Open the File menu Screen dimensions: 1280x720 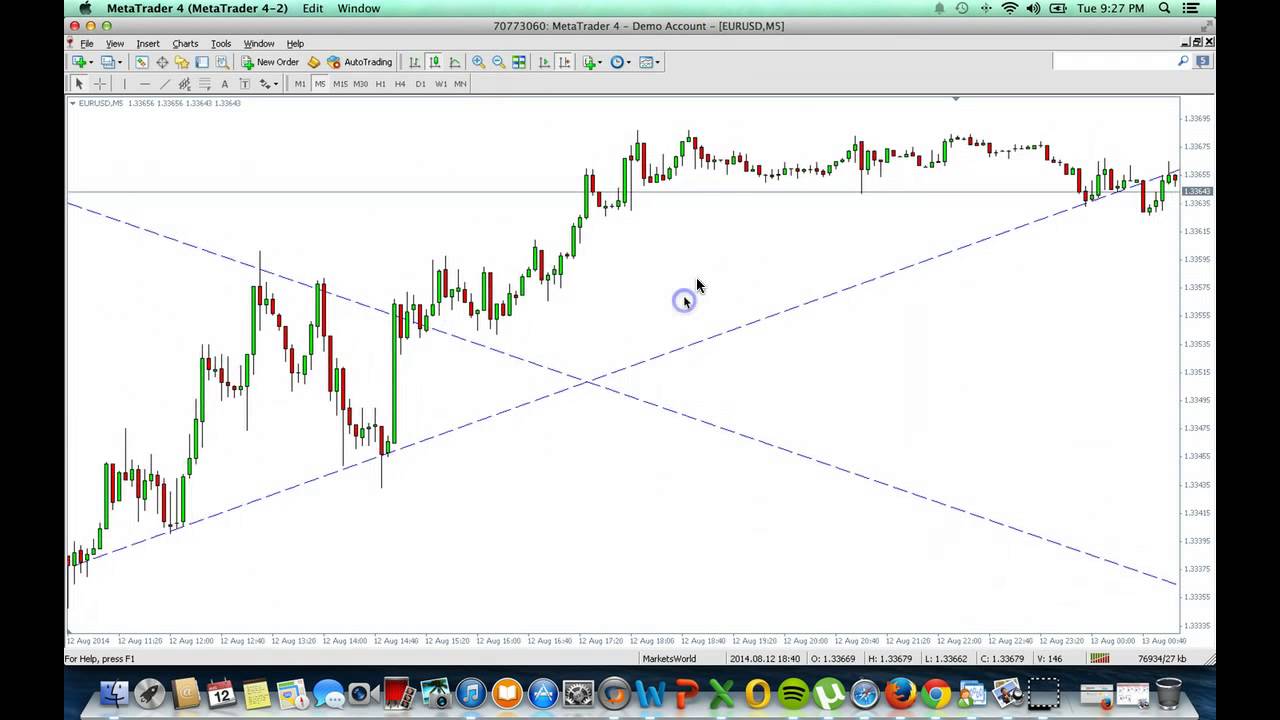[87, 44]
